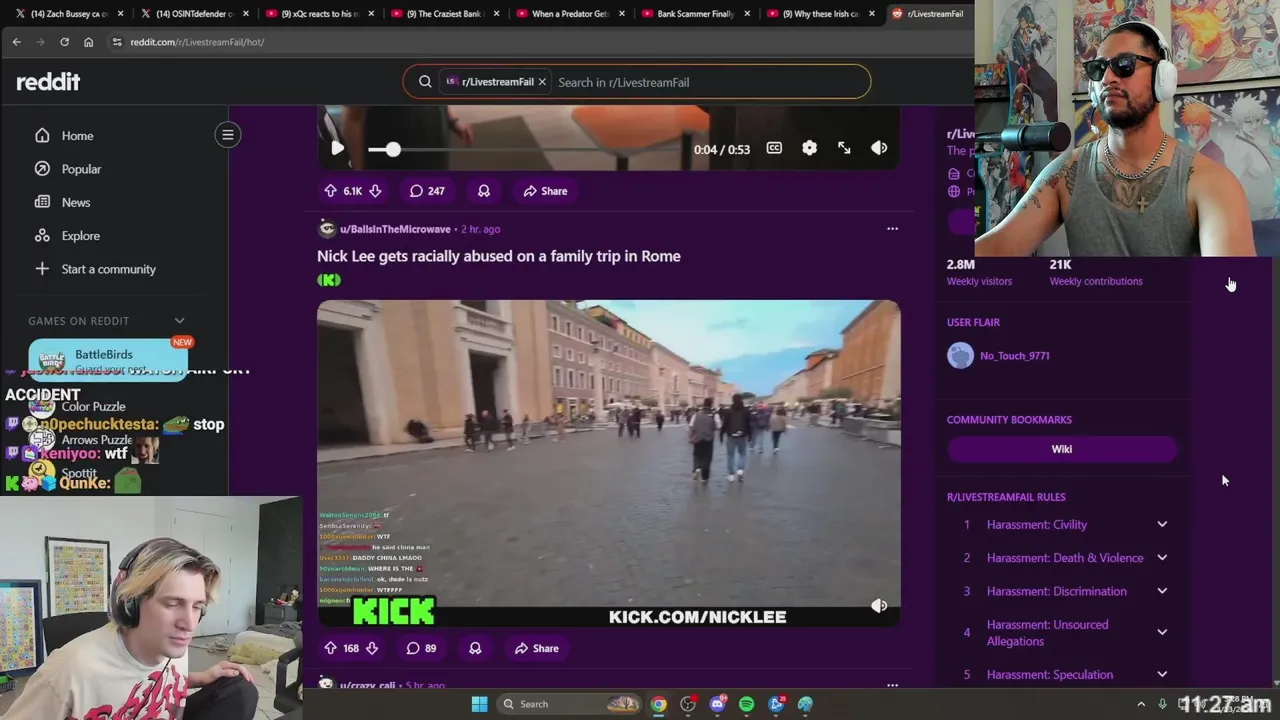Open Chrome from the taskbar
Image resolution: width=1280 pixels, height=720 pixels.
(x=658, y=704)
